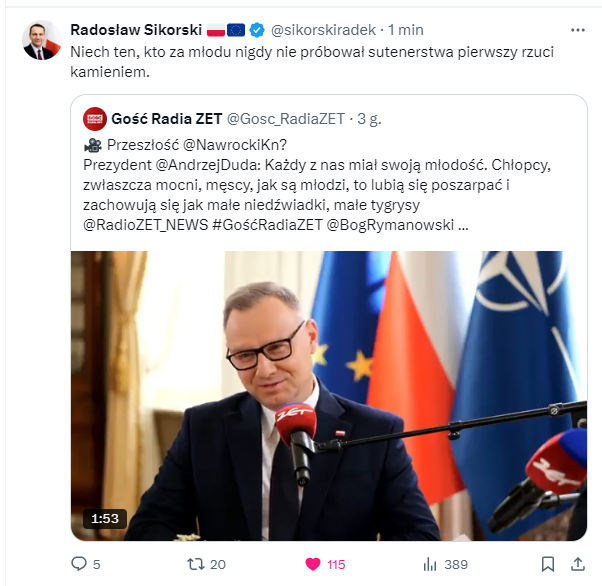Follow the @AndrzejDuda mention
This screenshot has height=586, width=602.
pos(208,165)
